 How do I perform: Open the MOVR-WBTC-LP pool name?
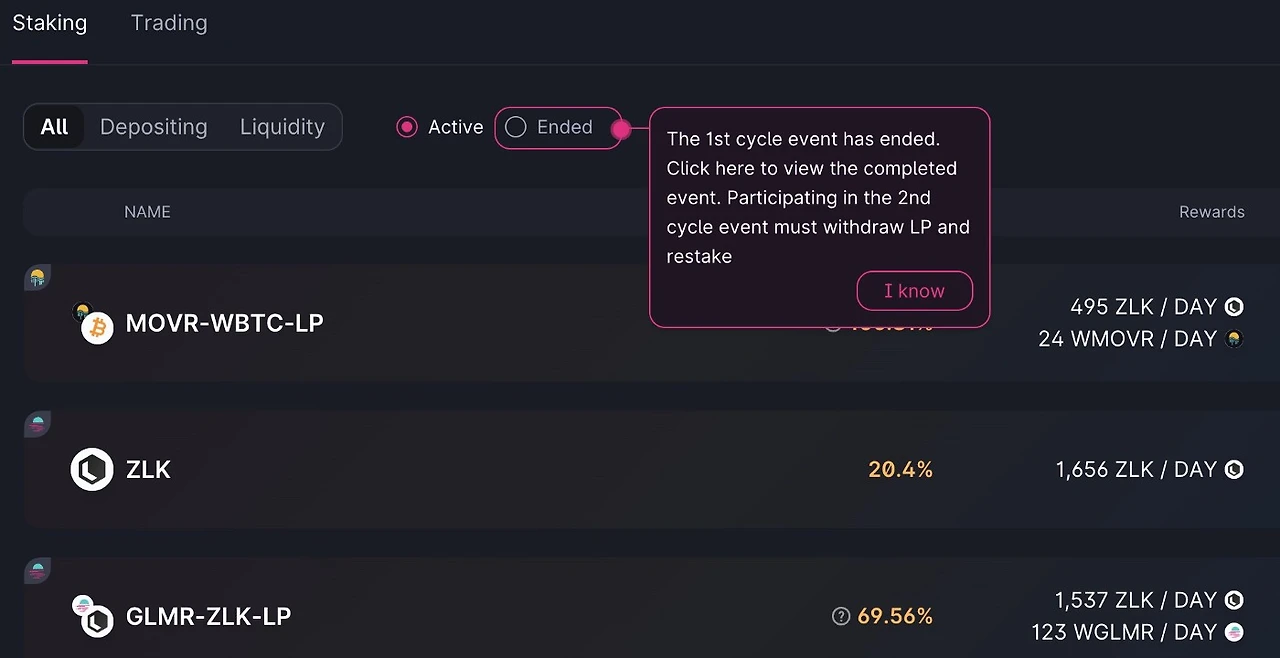click(224, 324)
